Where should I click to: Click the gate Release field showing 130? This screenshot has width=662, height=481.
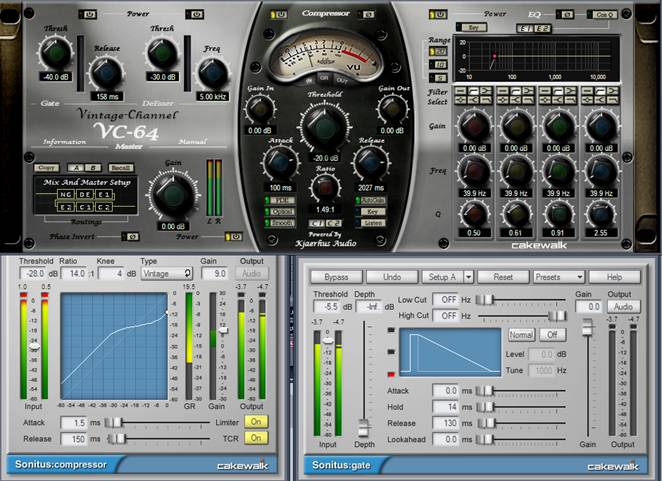446,423
